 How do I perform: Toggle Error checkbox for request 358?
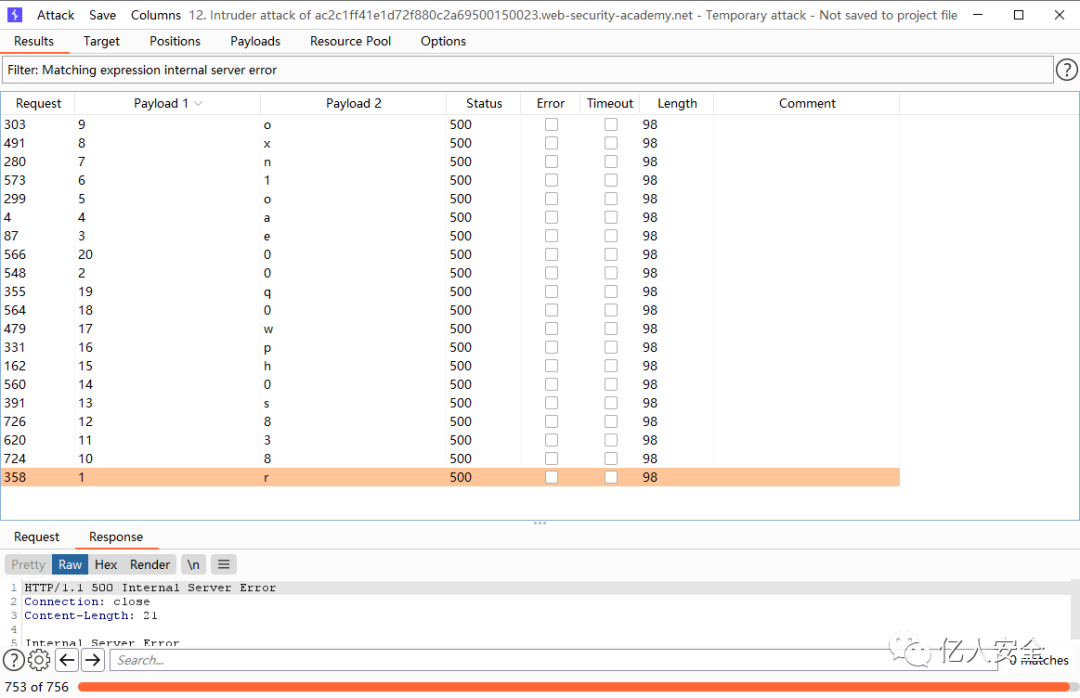(x=551, y=478)
